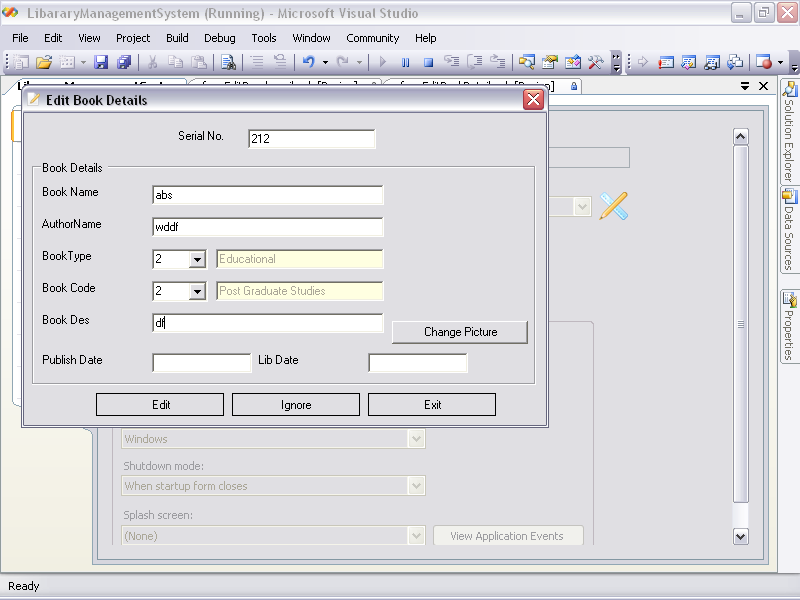This screenshot has height=600, width=800.
Task: Click the Paste clipboard icon
Action: point(198,62)
